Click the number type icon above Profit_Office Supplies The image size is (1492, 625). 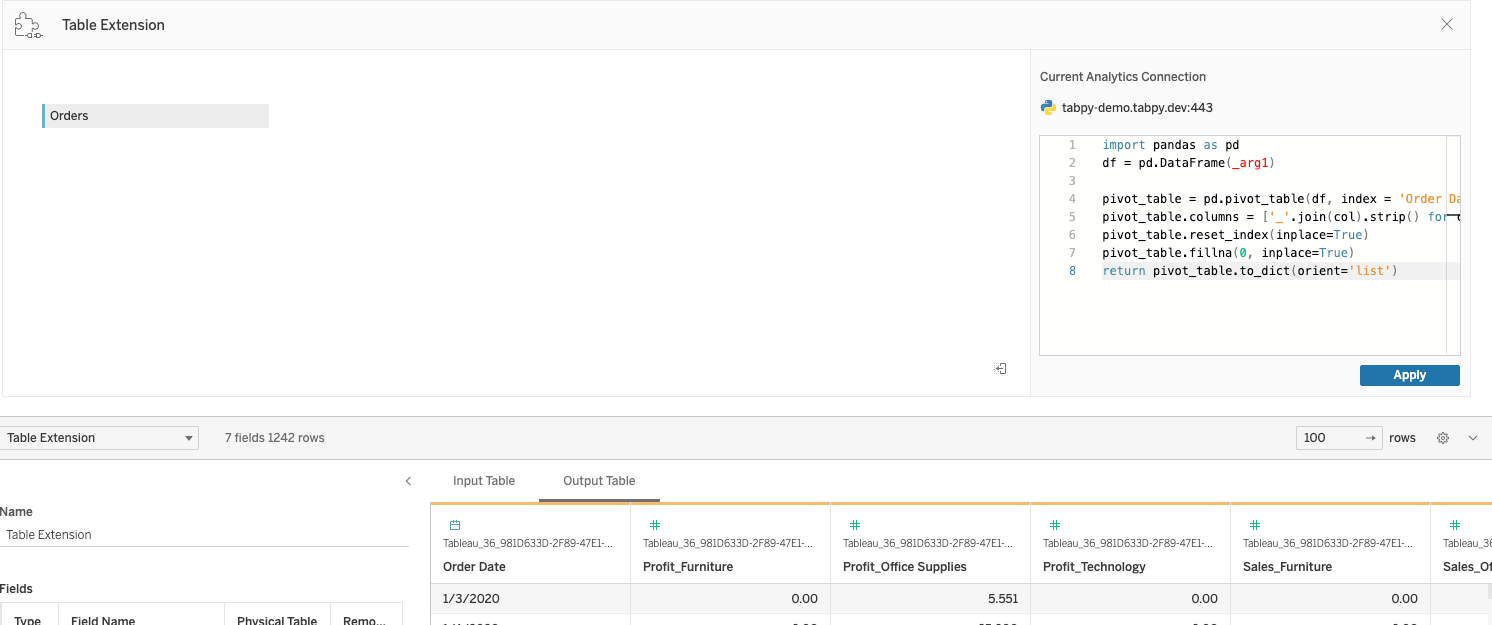pos(855,525)
